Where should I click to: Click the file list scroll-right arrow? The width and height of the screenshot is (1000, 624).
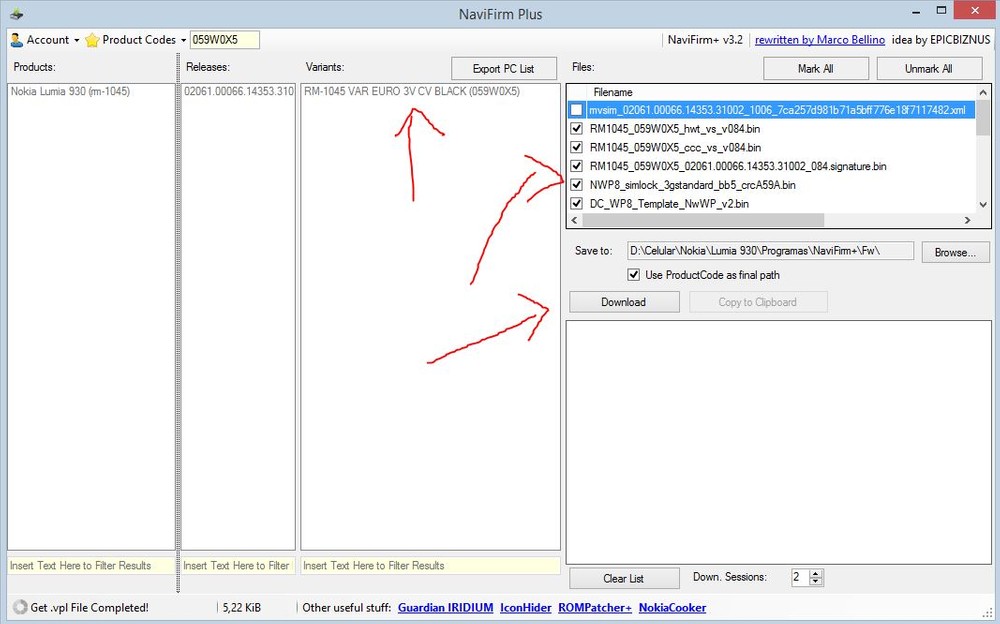pos(967,220)
